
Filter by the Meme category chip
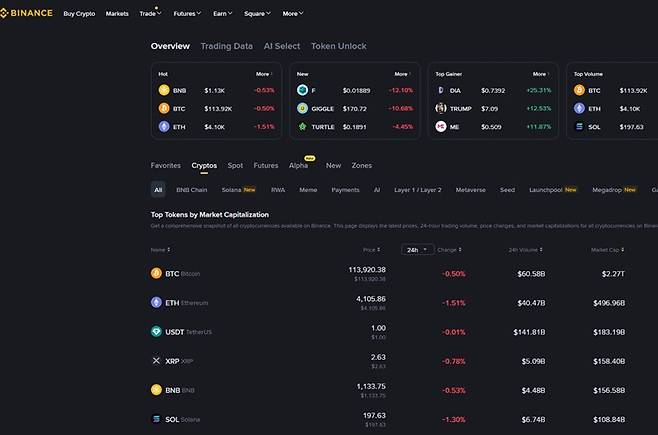[x=308, y=189]
